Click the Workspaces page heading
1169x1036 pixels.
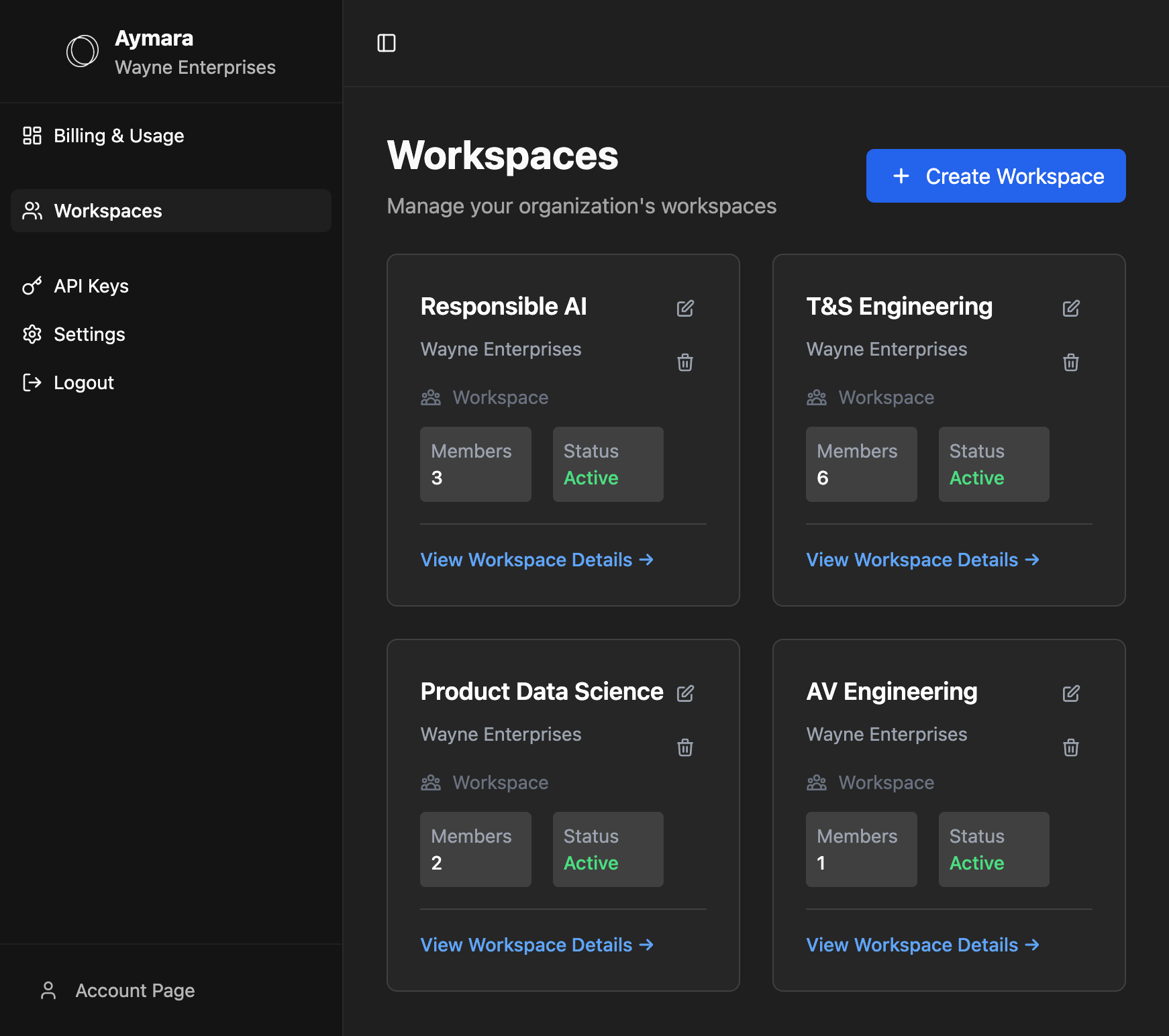[x=503, y=156]
